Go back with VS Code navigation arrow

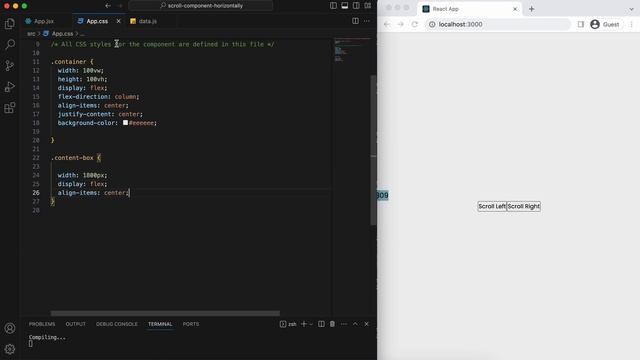pos(108,6)
